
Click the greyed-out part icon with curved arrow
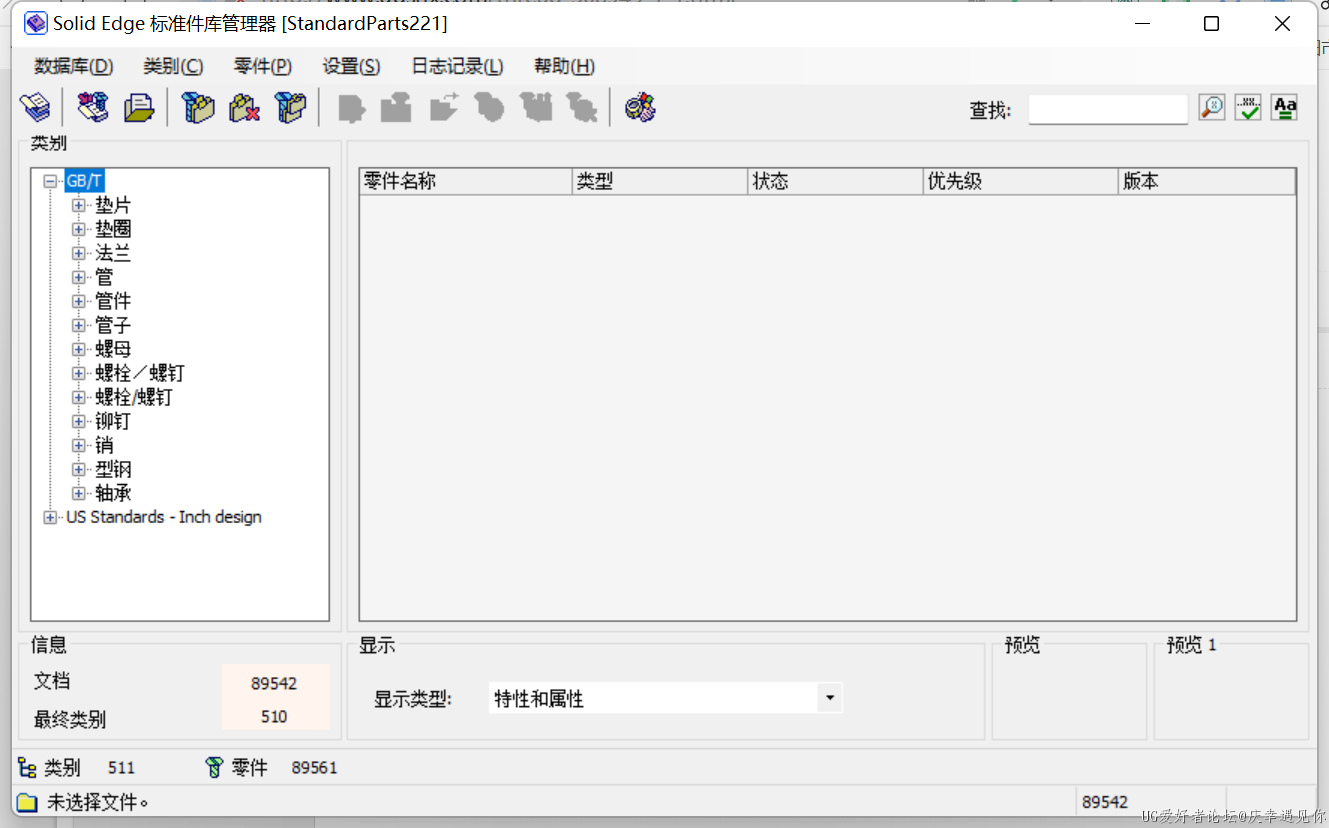443,107
